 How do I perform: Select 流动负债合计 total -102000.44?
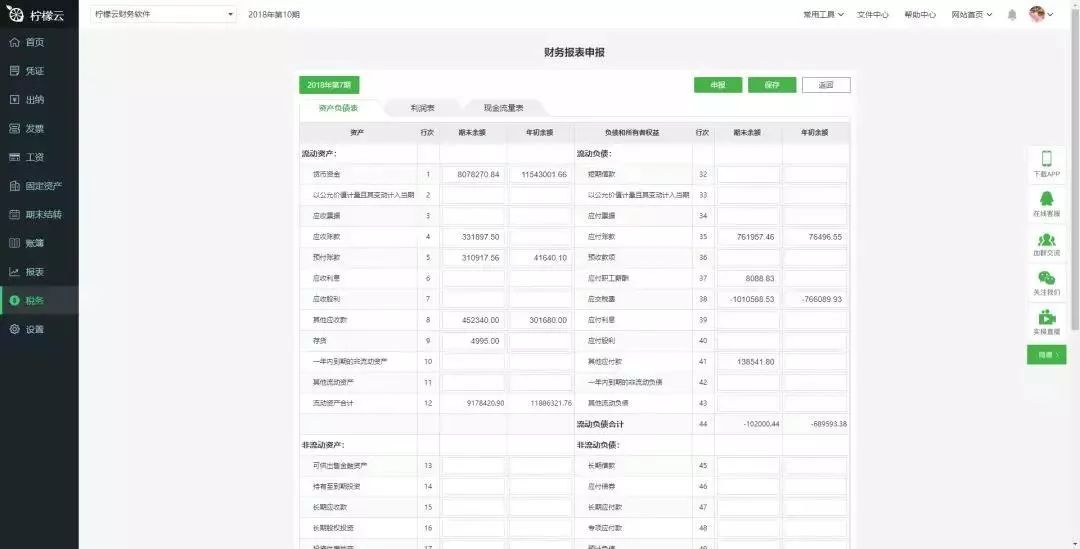[761, 424]
